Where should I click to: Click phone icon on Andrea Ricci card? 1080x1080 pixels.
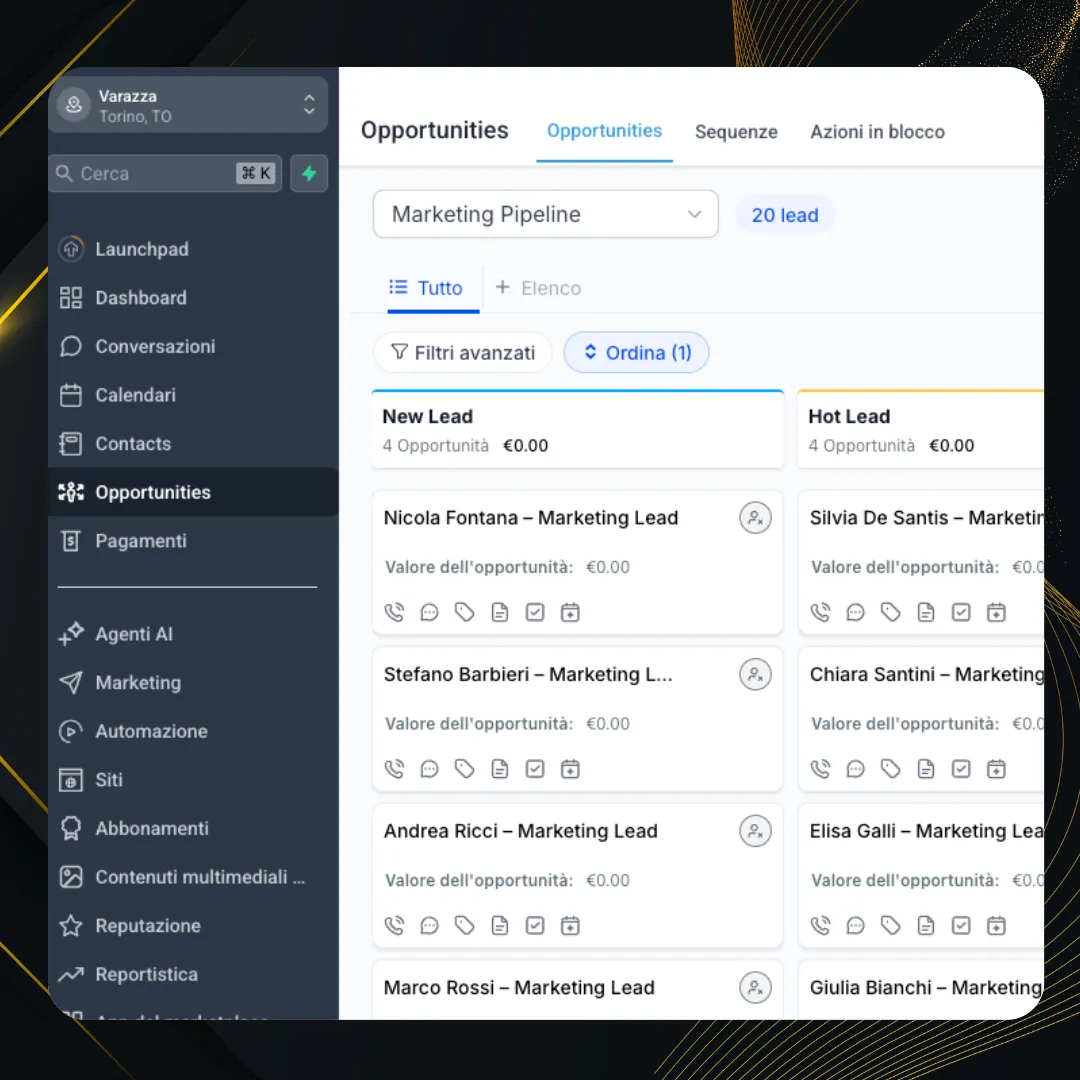pyautogui.click(x=394, y=925)
